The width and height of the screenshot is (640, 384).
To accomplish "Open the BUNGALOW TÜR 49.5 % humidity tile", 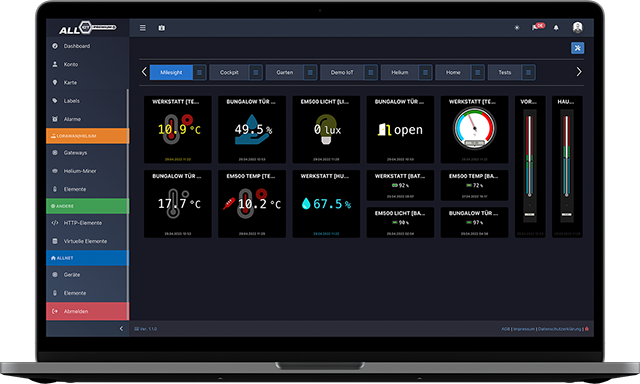I will (252, 129).
